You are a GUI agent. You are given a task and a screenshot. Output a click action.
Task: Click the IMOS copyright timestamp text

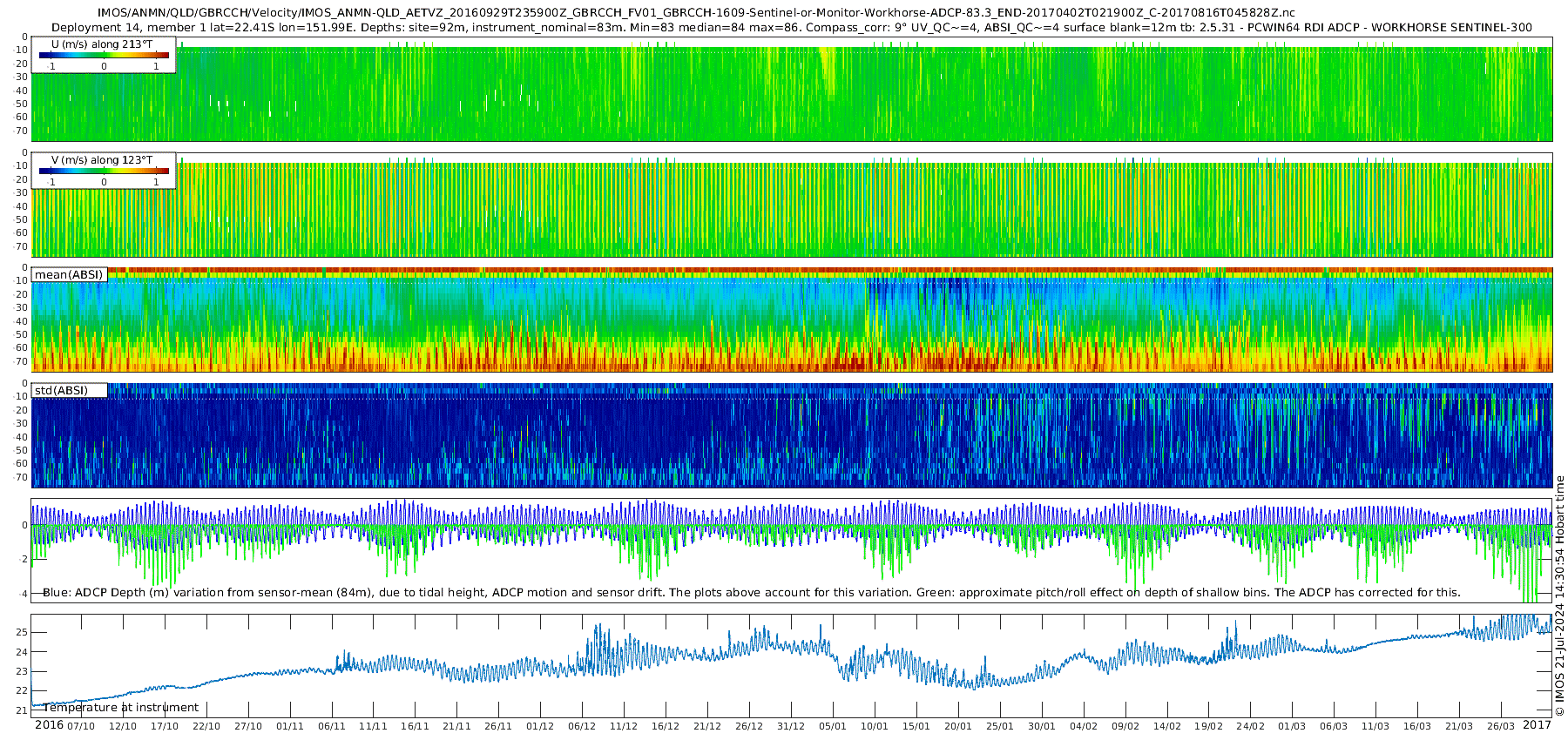pyautogui.click(x=1559, y=595)
